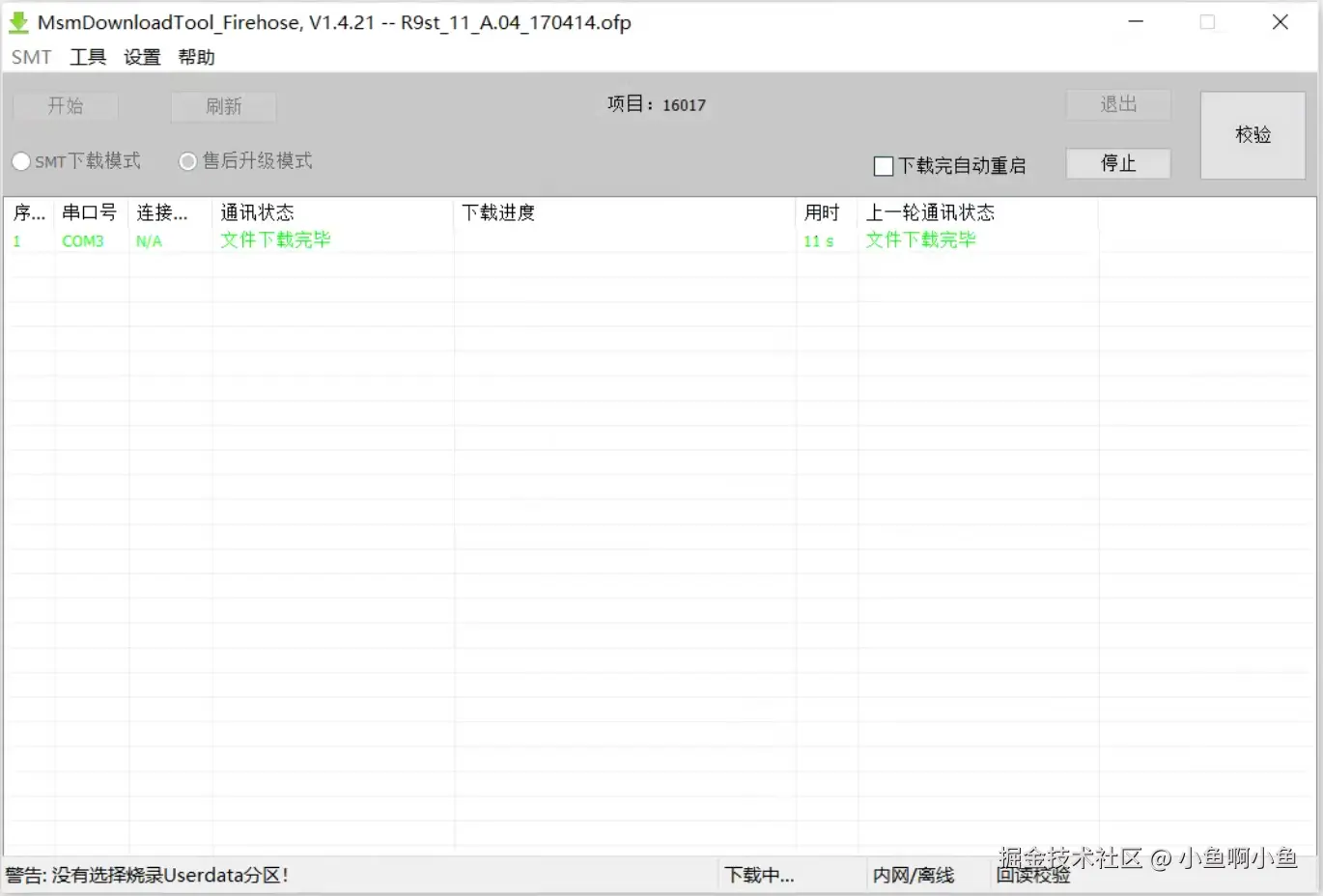Click the 项目: 16017 label
The width and height of the screenshot is (1323, 896).
point(656,104)
